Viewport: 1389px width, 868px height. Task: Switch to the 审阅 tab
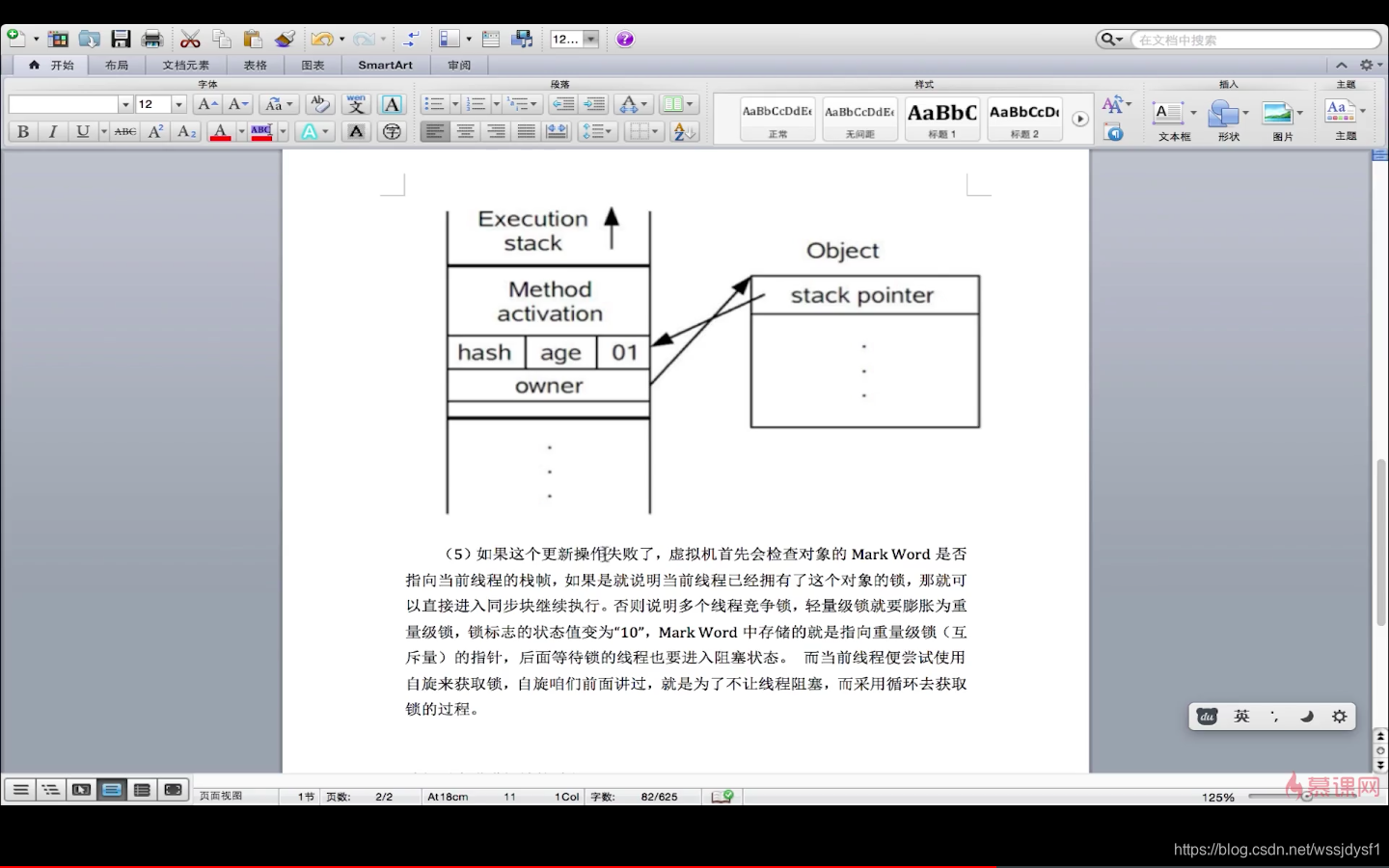pos(459,65)
